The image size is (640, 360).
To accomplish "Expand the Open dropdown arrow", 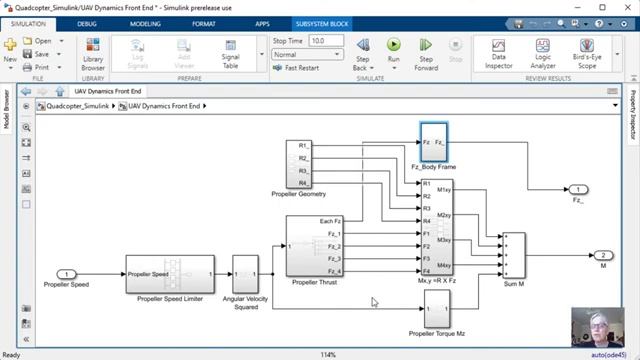I will coord(61,41).
